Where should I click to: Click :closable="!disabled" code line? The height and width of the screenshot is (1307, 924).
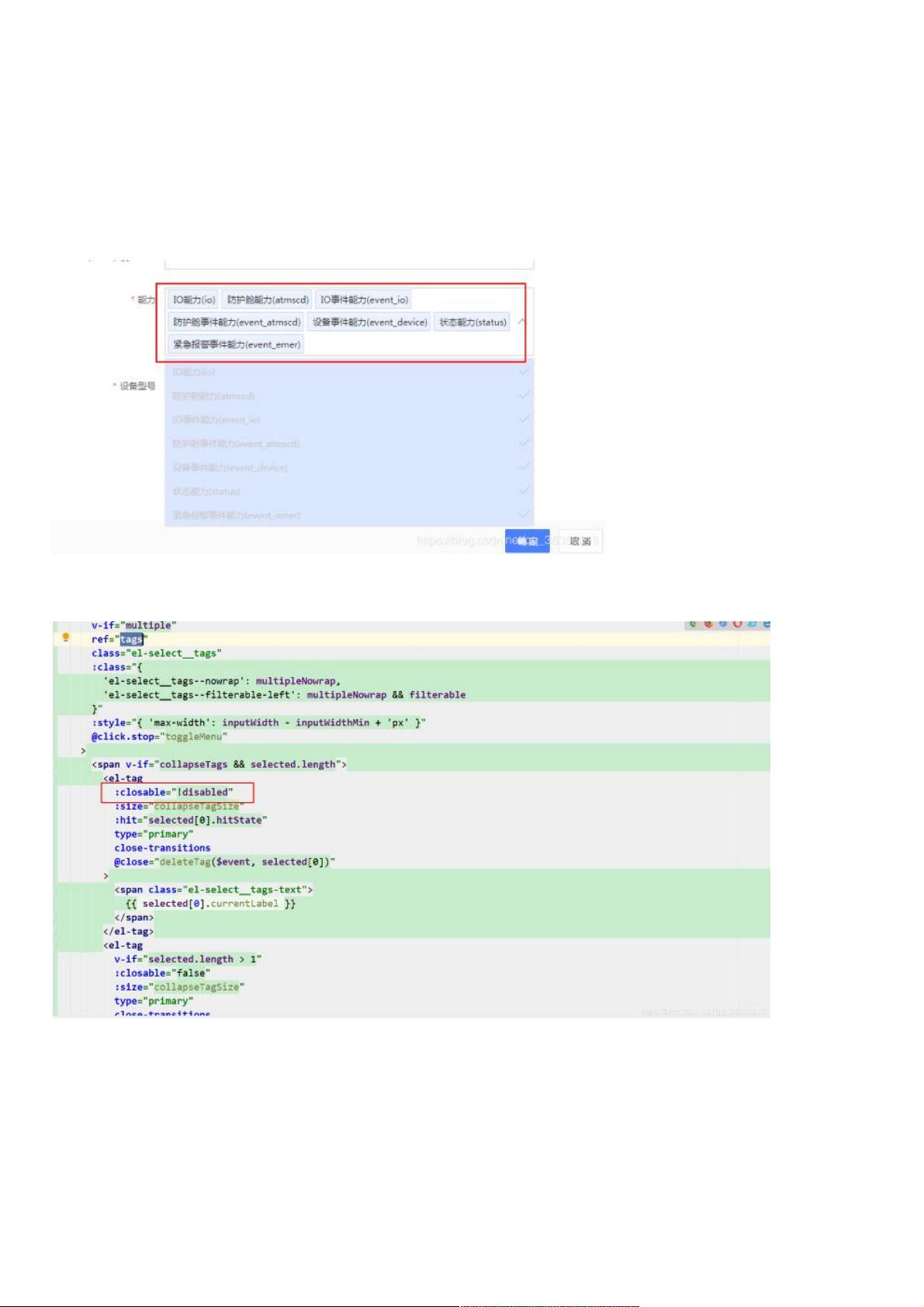(x=174, y=792)
